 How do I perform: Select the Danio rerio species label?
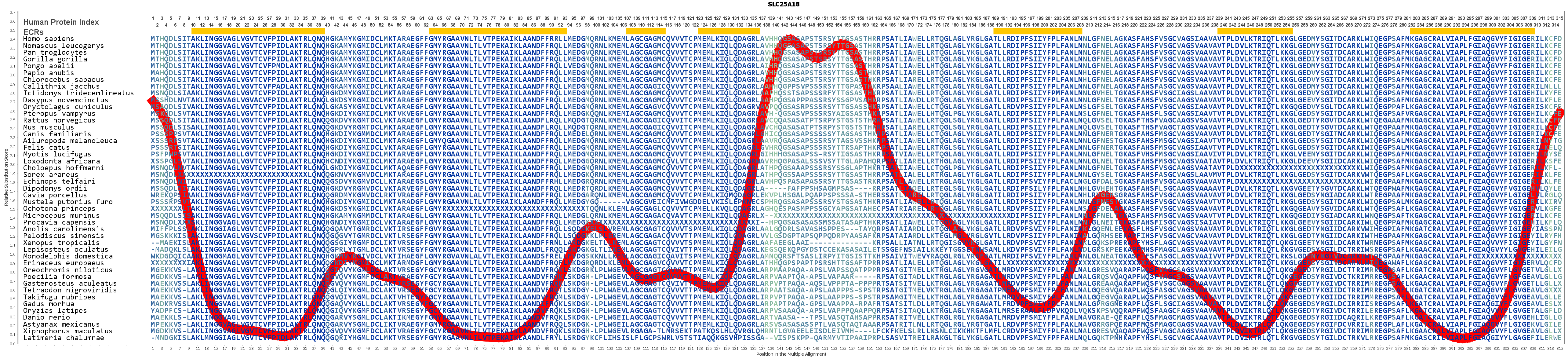click(x=46, y=317)
